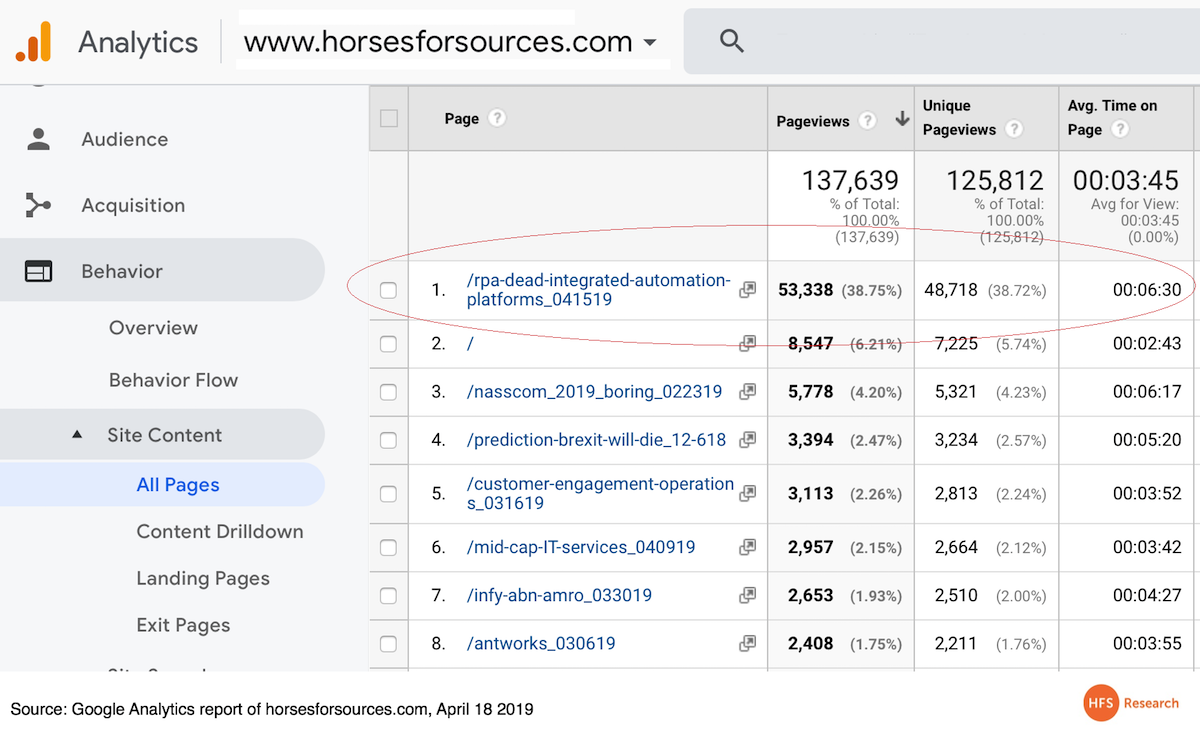The width and height of the screenshot is (1200, 730).
Task: Click the Analytics product name
Action: point(138,42)
